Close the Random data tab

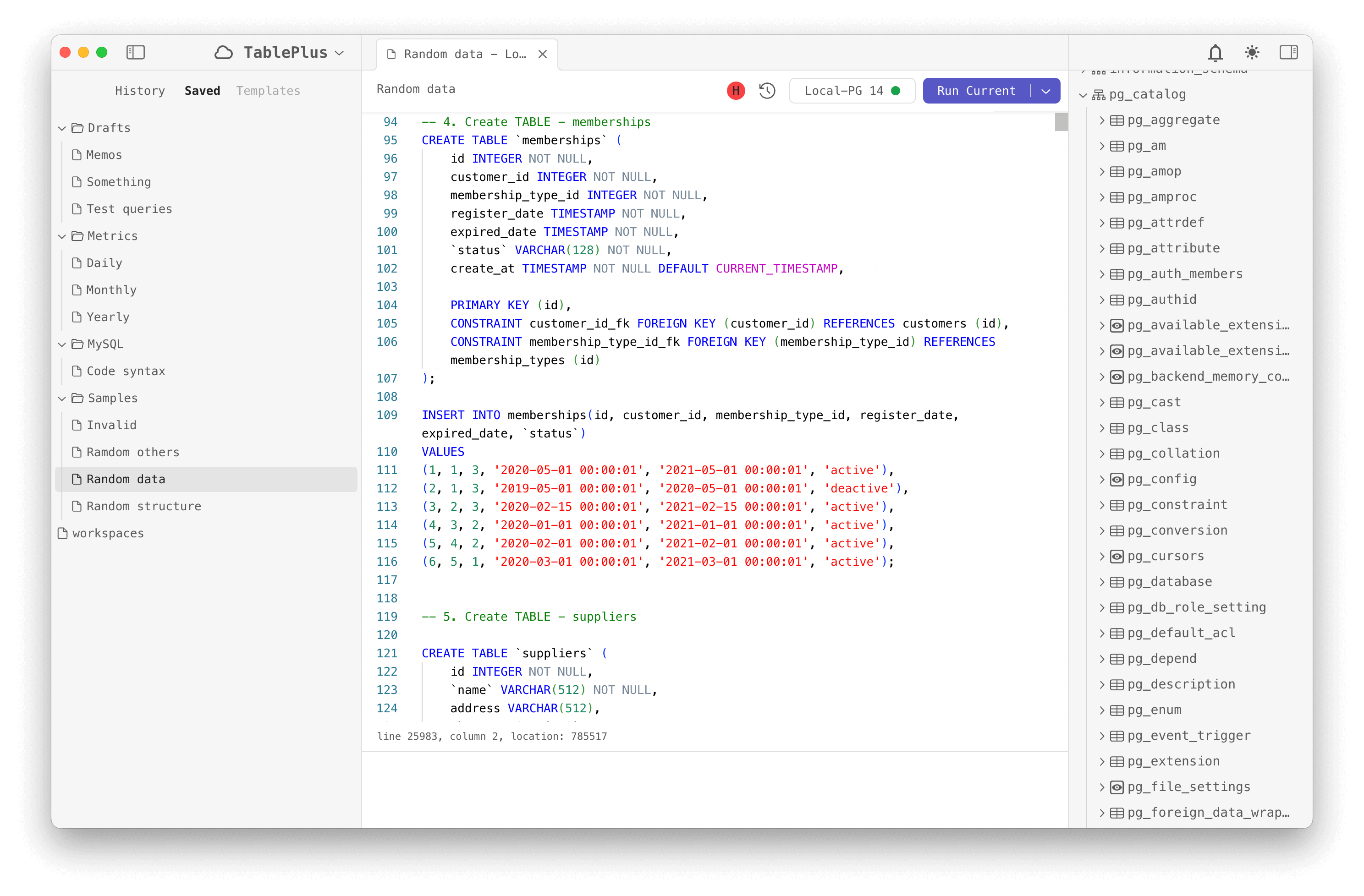click(x=542, y=54)
